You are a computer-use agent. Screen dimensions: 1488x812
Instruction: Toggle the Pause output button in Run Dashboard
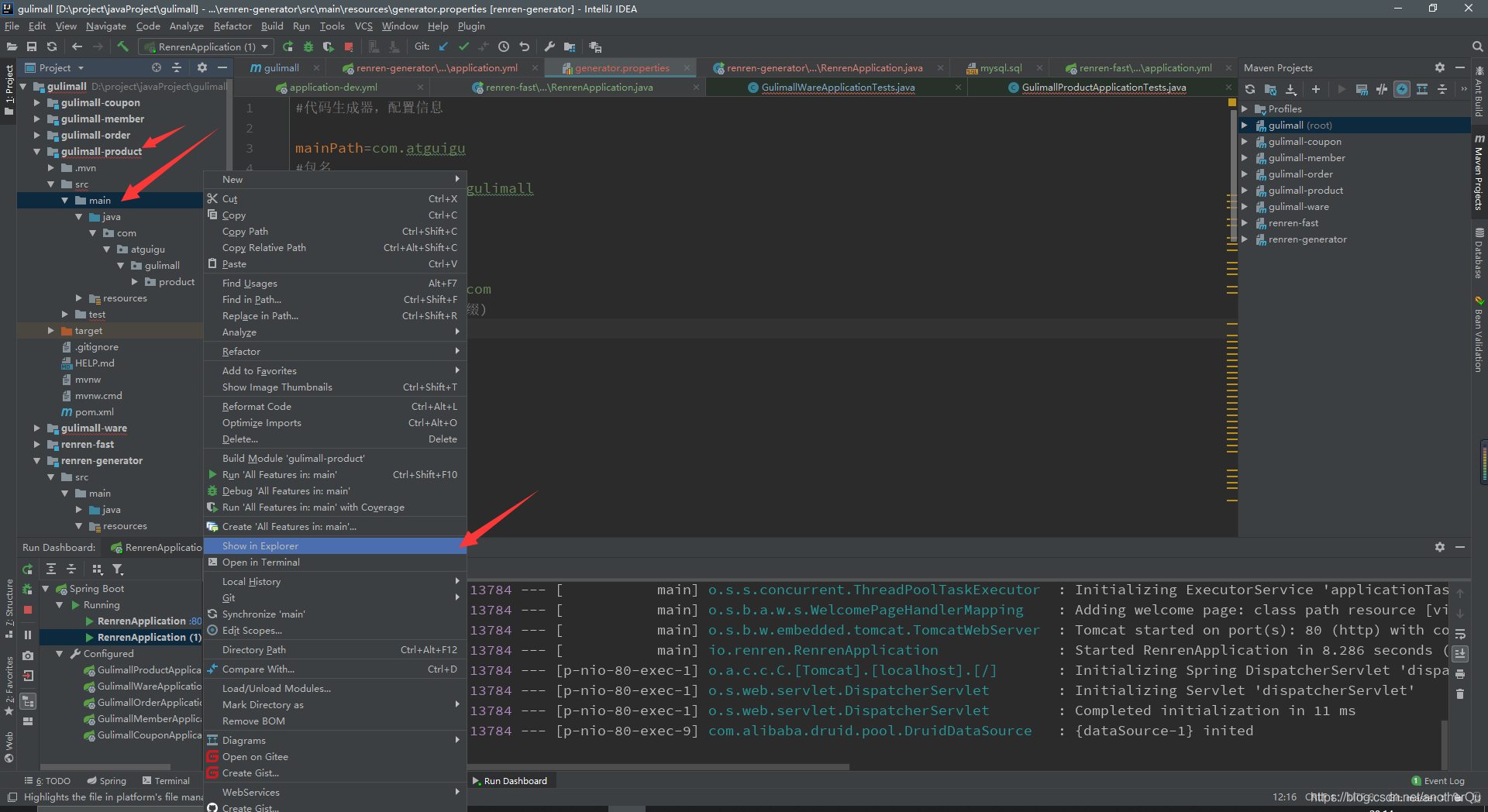[28, 635]
